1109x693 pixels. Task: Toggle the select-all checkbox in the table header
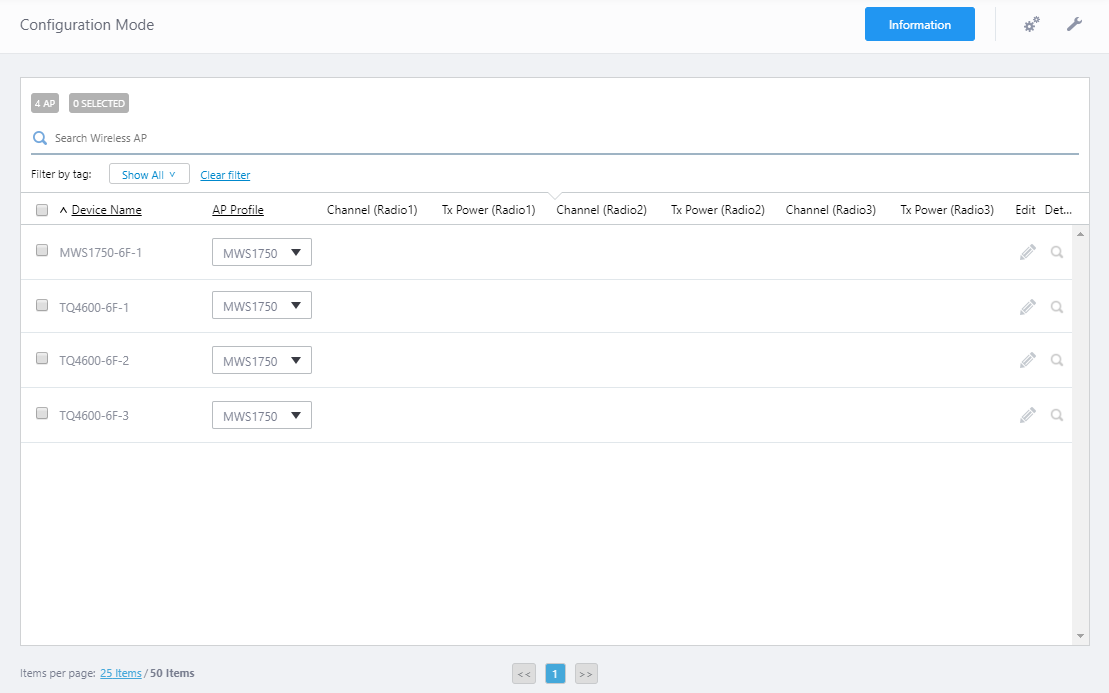point(42,210)
